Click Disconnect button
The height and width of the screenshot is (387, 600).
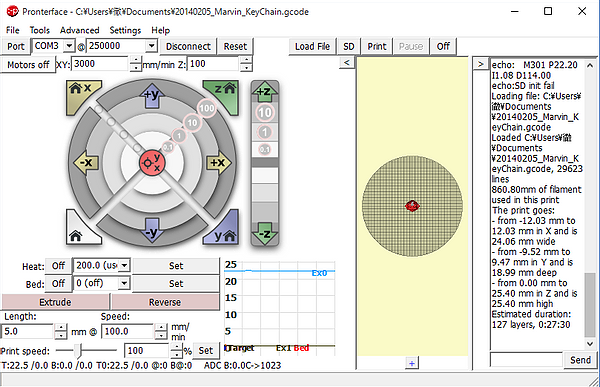coord(188,46)
